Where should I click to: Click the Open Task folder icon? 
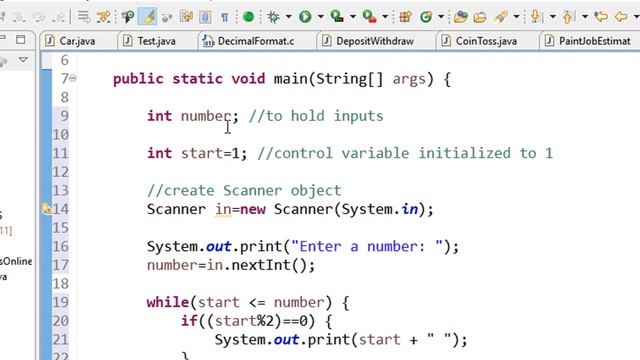click(480, 17)
